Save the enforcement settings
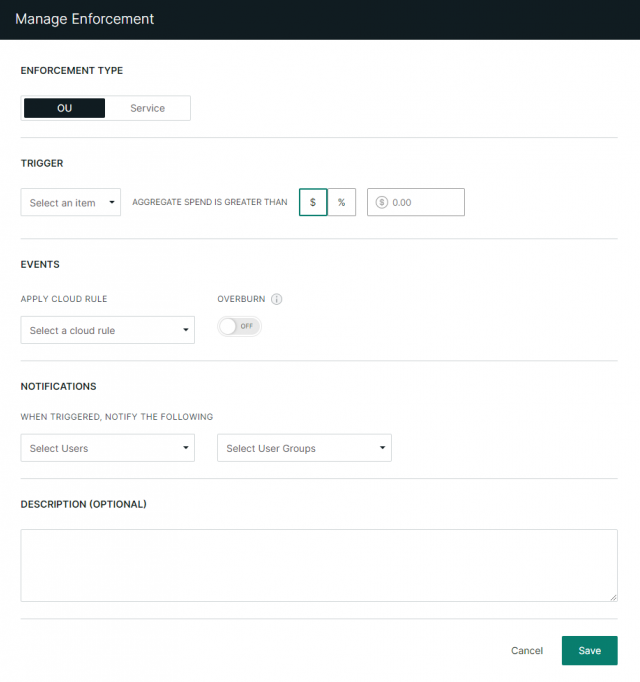This screenshot has width=640, height=682. pos(589,651)
